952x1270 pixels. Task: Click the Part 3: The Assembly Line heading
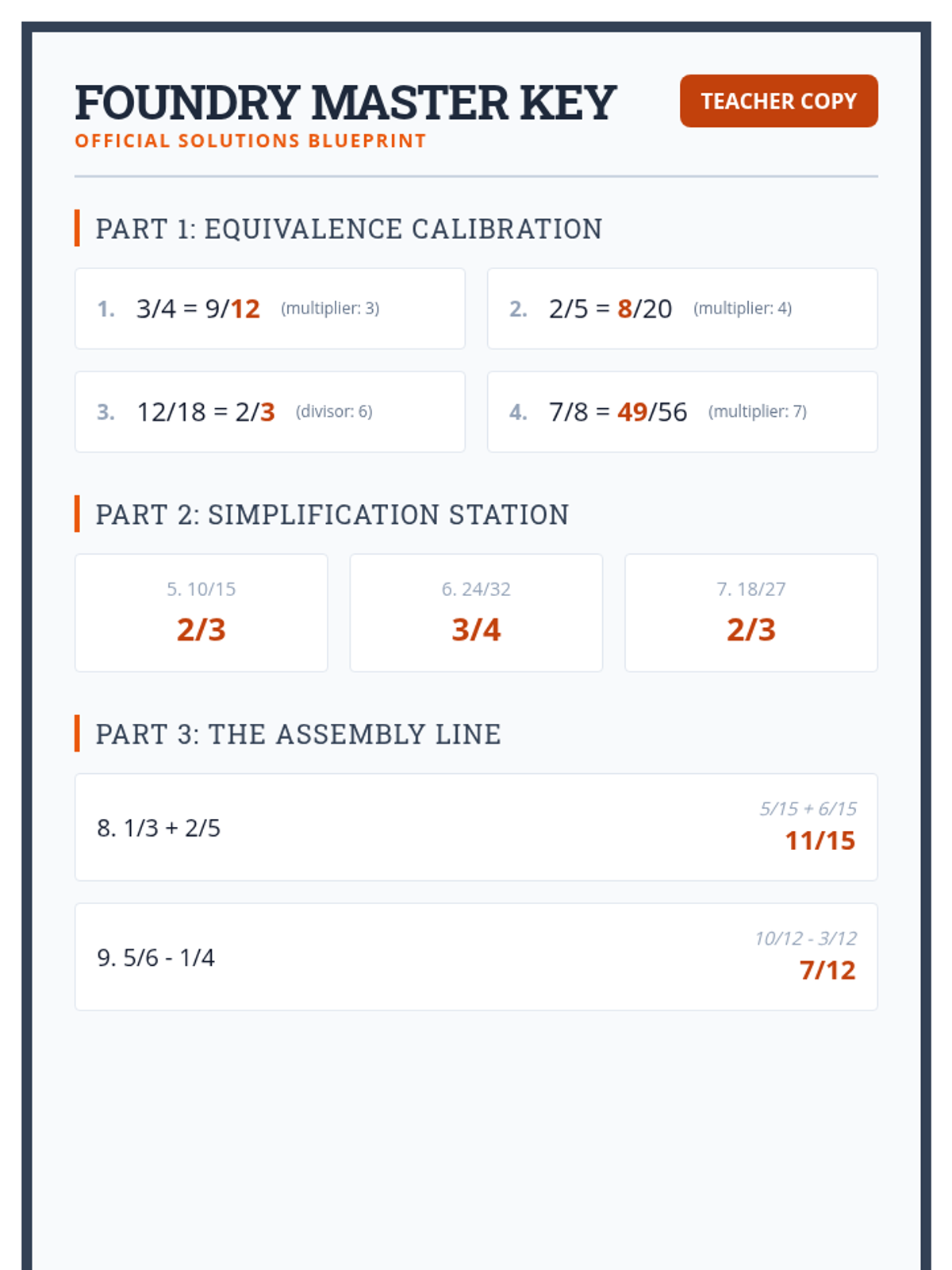click(x=298, y=734)
